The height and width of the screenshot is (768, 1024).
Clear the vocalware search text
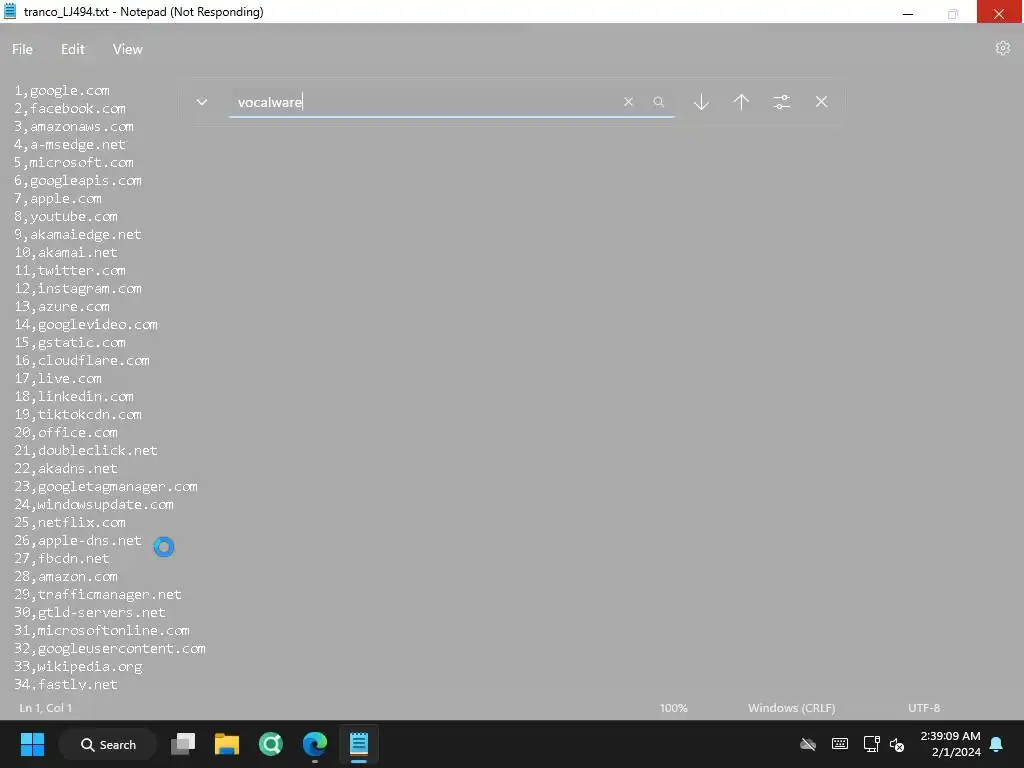628,102
